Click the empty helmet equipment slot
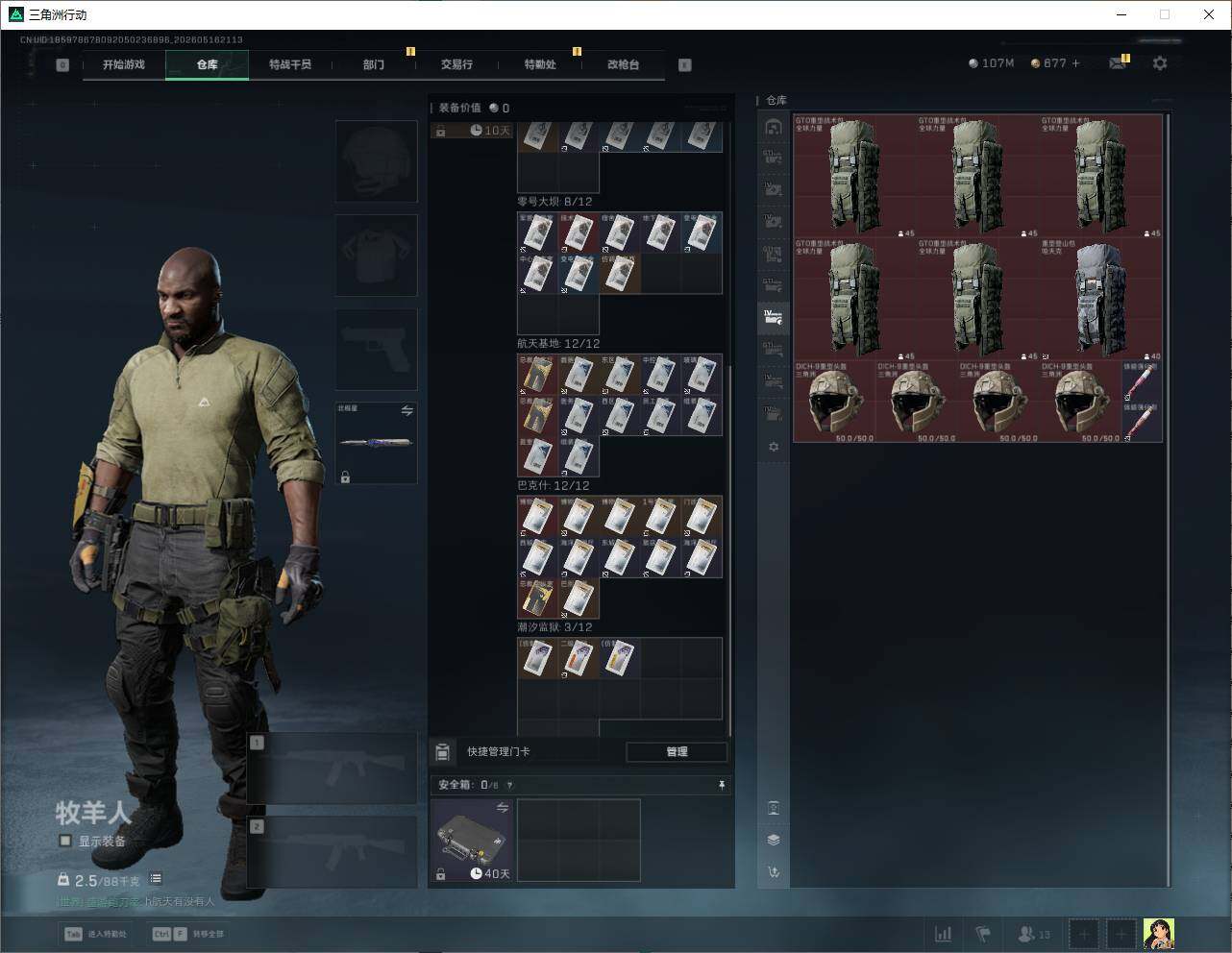This screenshot has width=1232, height=953. tap(377, 161)
